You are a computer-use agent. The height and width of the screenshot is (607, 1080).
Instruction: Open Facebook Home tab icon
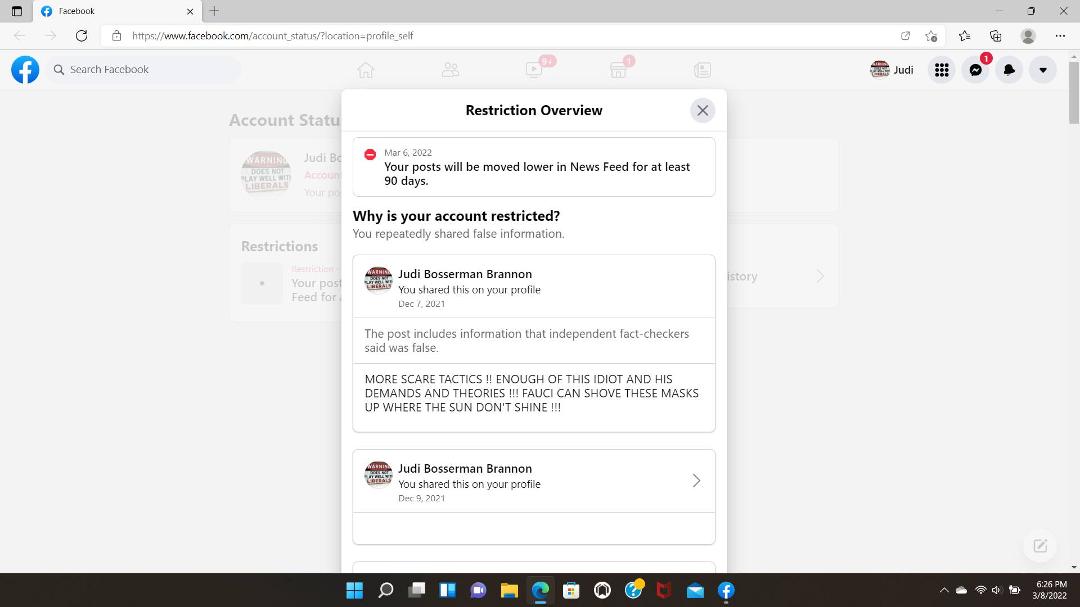tap(366, 70)
